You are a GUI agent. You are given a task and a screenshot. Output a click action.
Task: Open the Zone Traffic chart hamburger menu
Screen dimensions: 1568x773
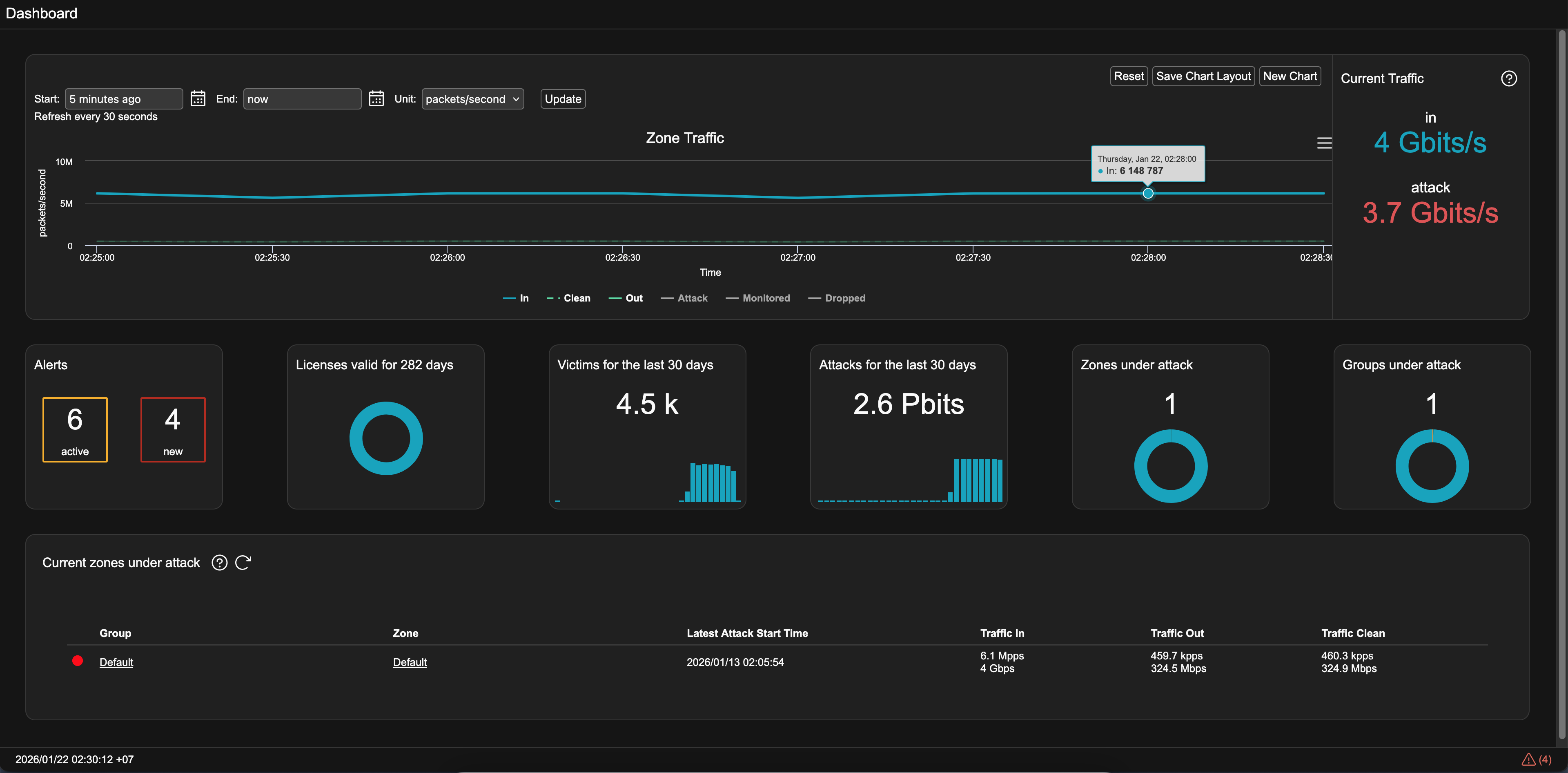(x=1324, y=143)
